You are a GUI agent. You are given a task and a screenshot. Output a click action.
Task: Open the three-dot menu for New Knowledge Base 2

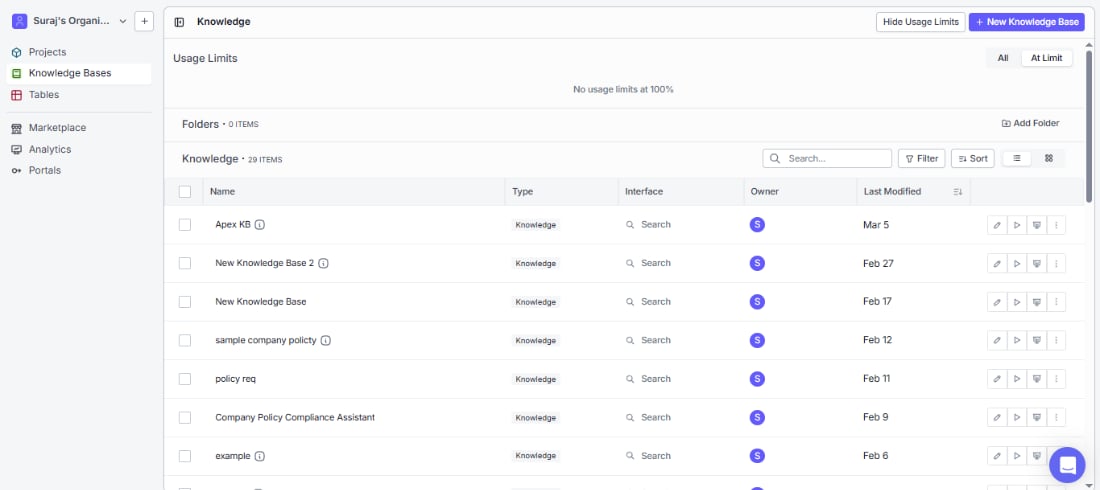1056,263
